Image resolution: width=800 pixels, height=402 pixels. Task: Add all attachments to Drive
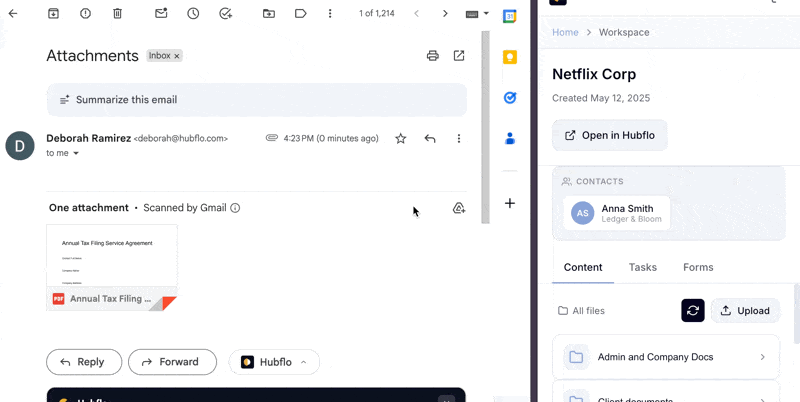pos(459,208)
